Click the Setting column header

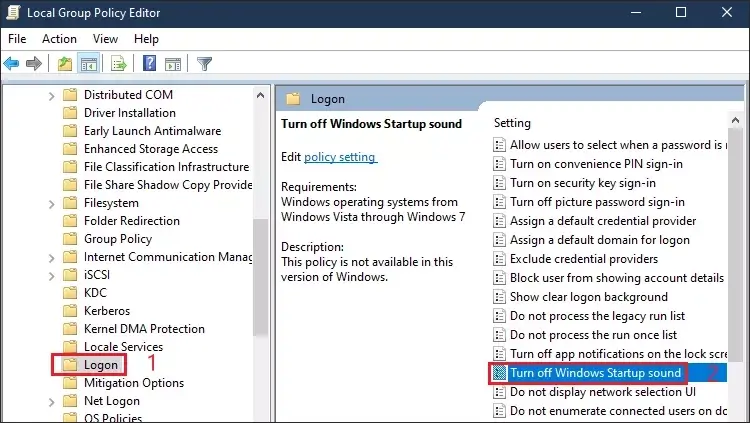coord(512,123)
